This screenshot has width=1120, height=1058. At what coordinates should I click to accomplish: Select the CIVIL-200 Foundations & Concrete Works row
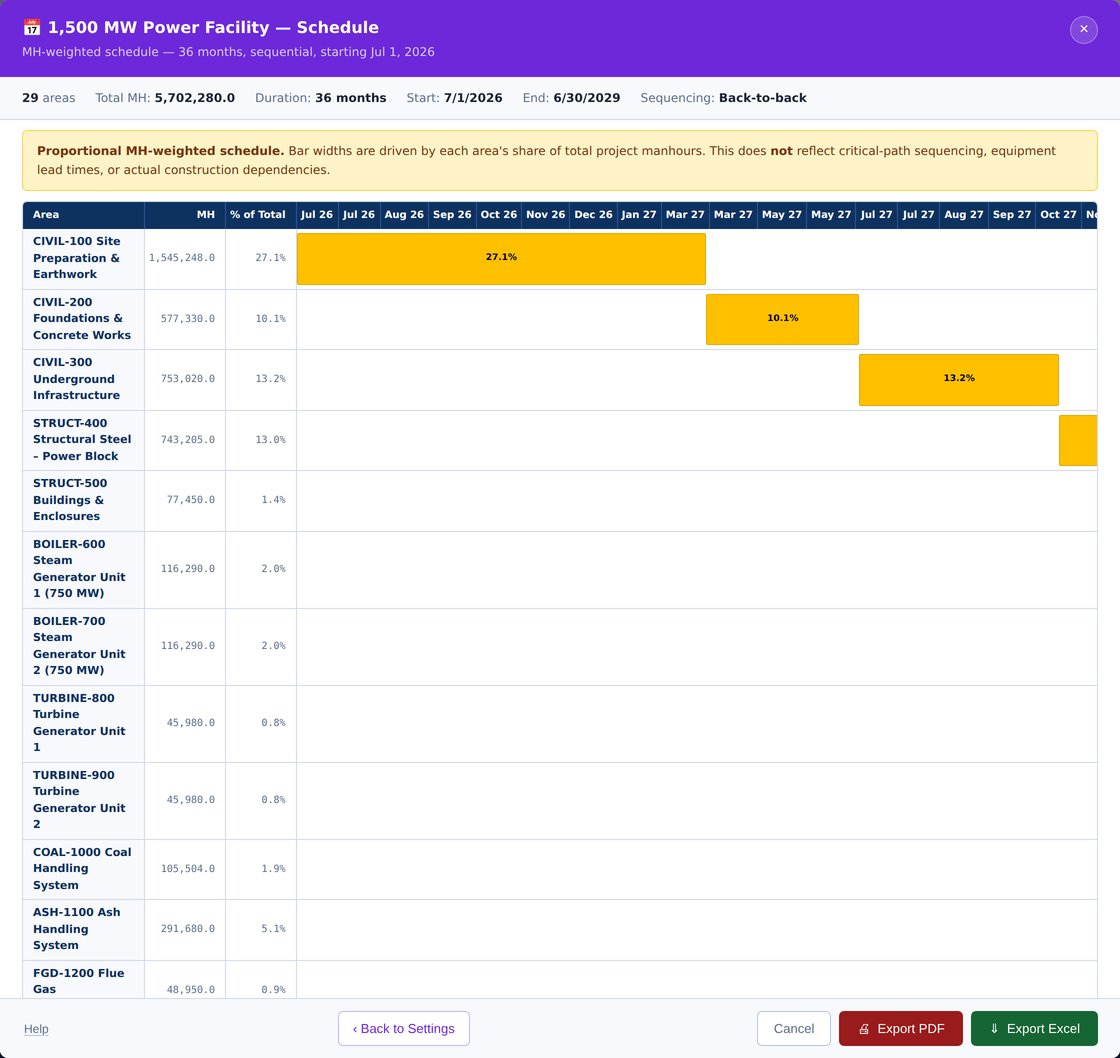560,319
